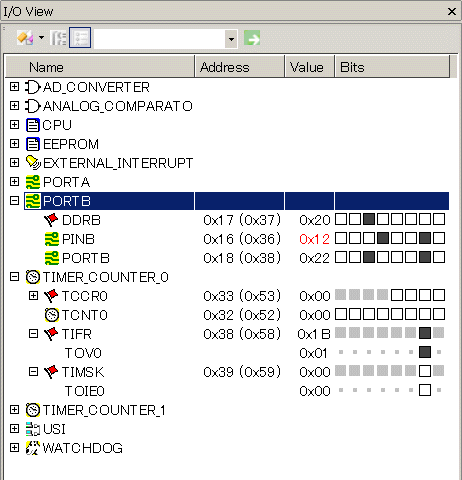
Task: Toggle bit 3 of TCCR0 register
Action: coord(397,295)
